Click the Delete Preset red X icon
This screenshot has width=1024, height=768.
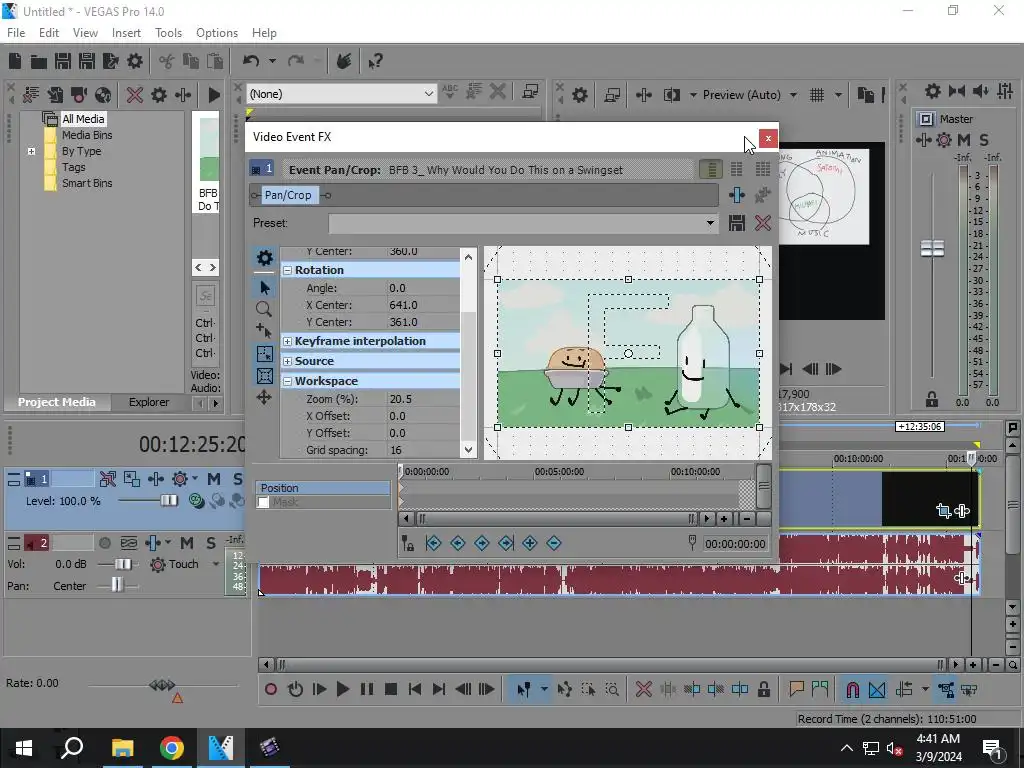click(763, 223)
